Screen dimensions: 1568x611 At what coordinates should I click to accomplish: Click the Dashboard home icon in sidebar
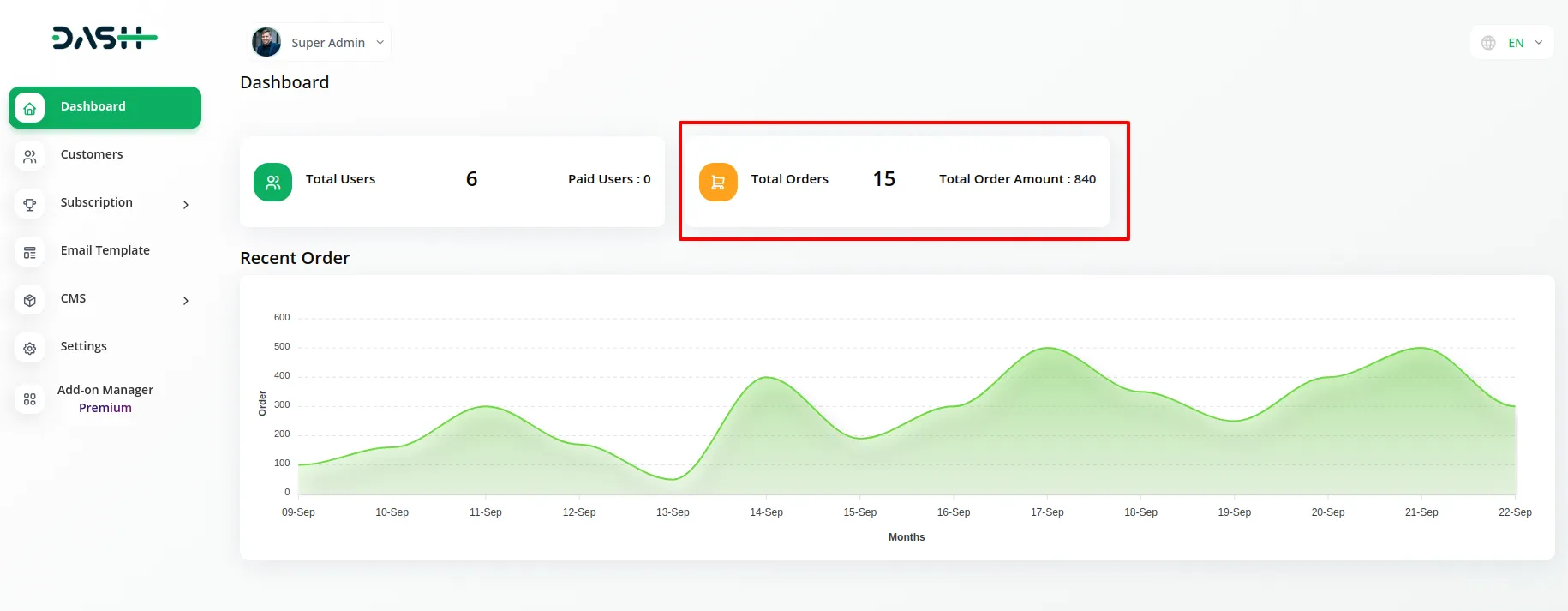click(30, 108)
